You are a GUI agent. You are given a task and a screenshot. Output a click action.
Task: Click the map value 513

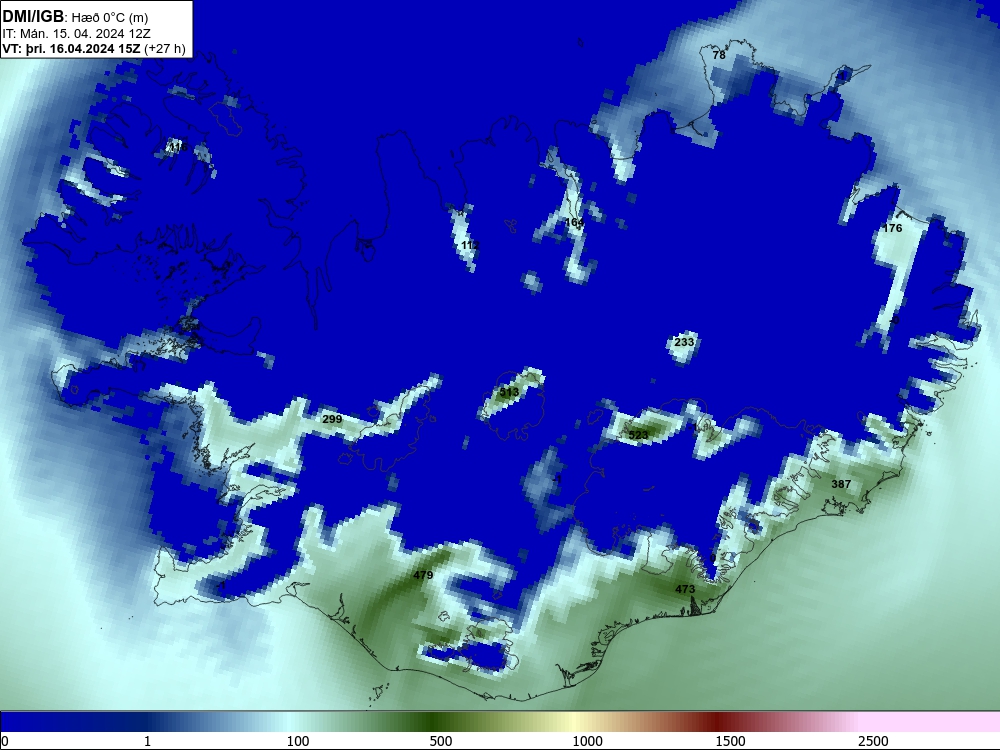tap(509, 392)
